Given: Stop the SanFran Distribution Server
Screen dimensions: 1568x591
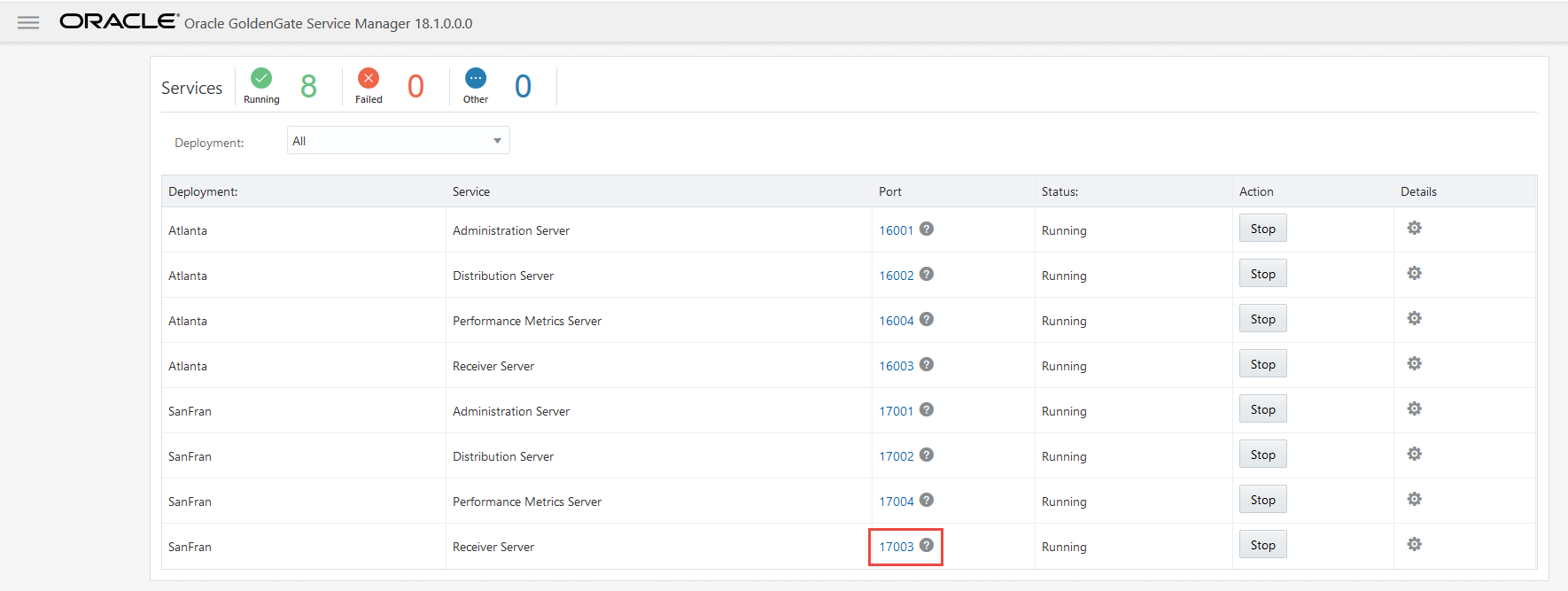Looking at the screenshot, I should pyautogui.click(x=1263, y=455).
